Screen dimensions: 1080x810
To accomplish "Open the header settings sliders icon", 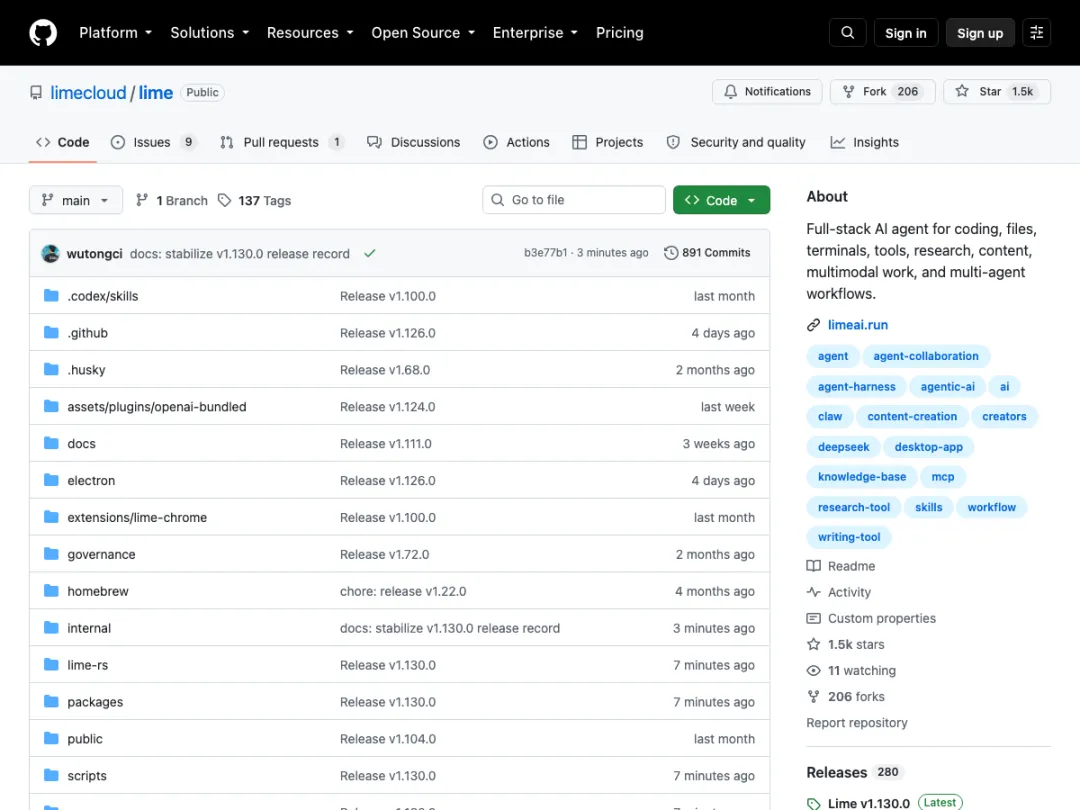I will [x=1036, y=32].
